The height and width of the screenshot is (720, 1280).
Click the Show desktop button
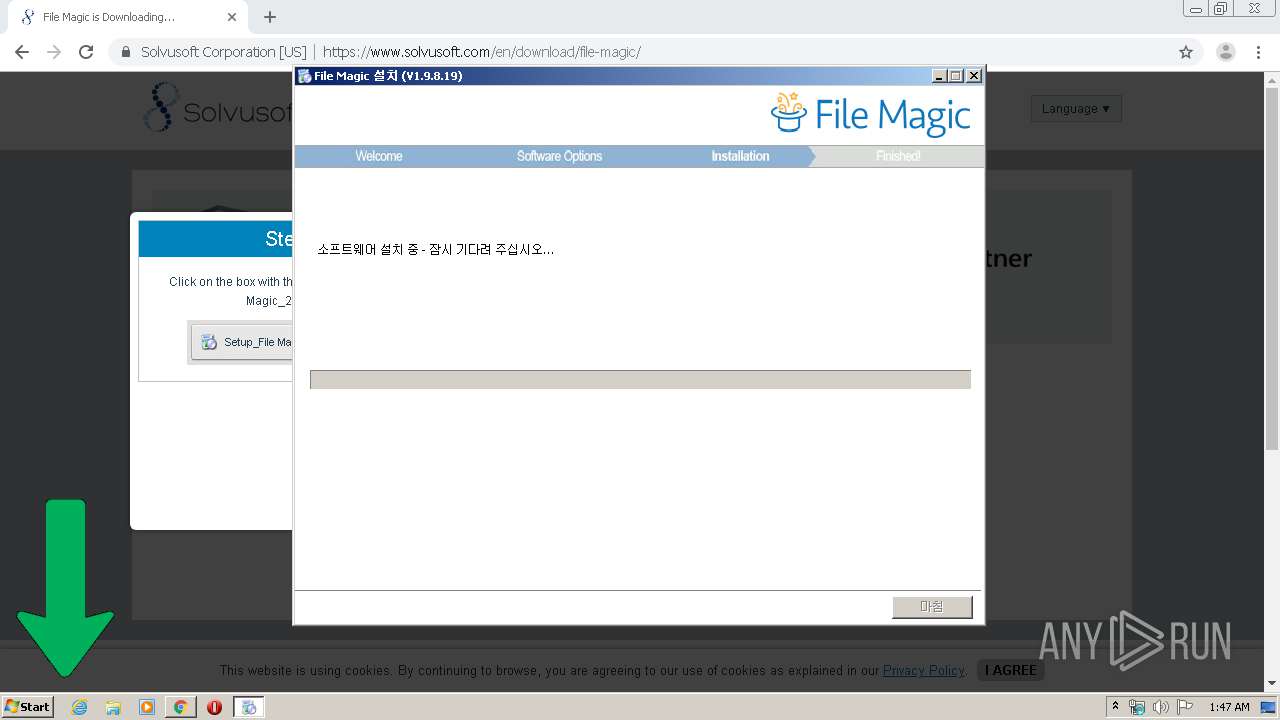coord(1269,707)
